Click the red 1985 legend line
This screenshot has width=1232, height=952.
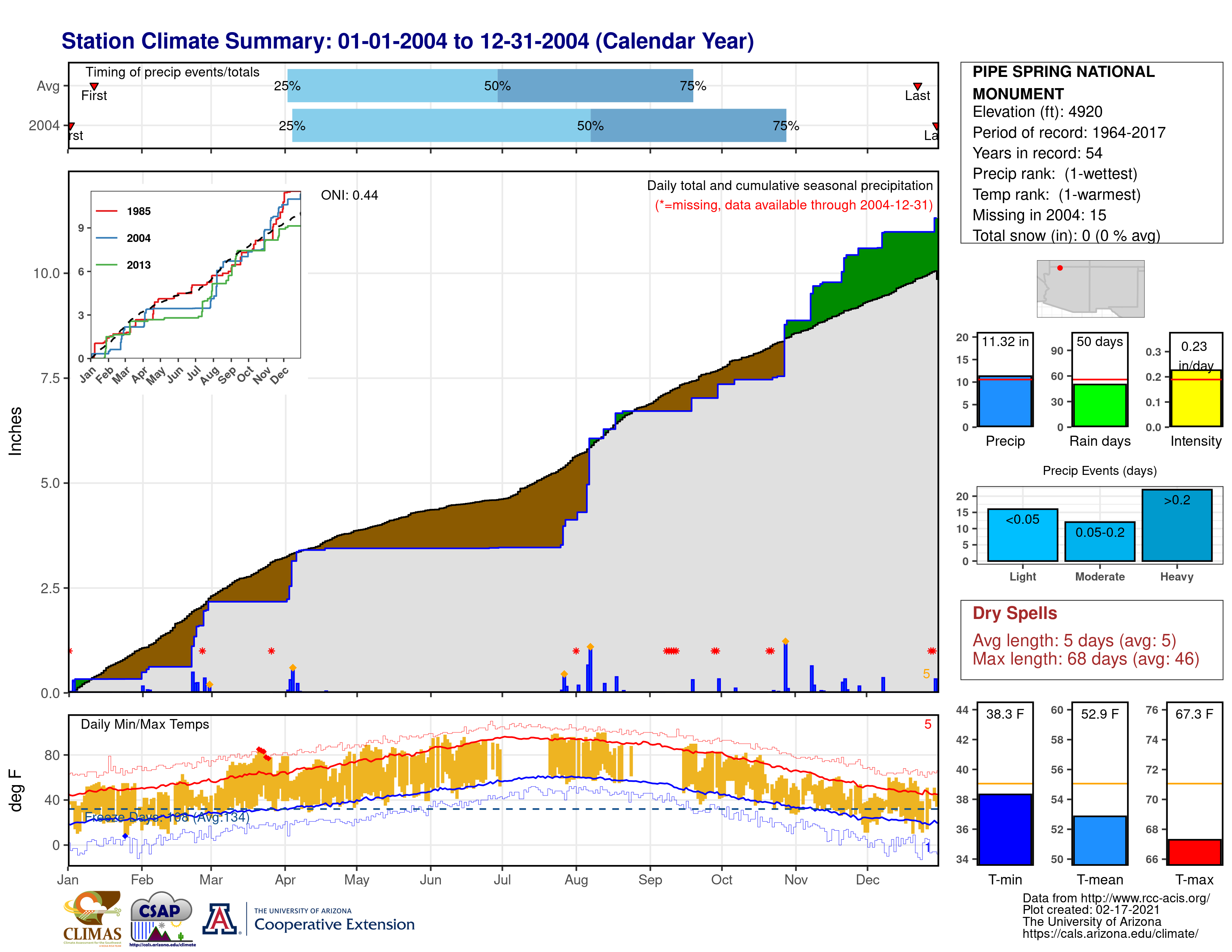[107, 211]
